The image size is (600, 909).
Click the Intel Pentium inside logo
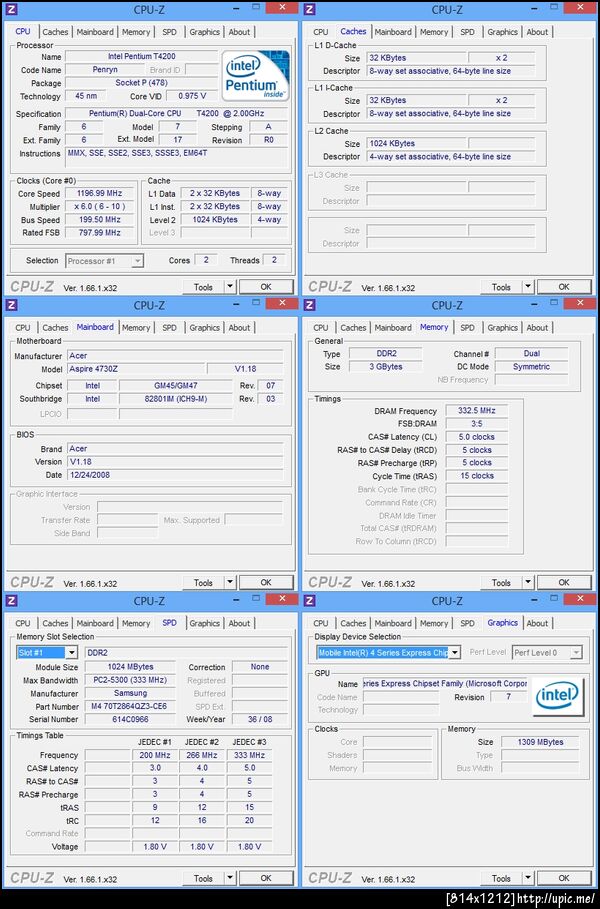pyautogui.click(x=256, y=75)
